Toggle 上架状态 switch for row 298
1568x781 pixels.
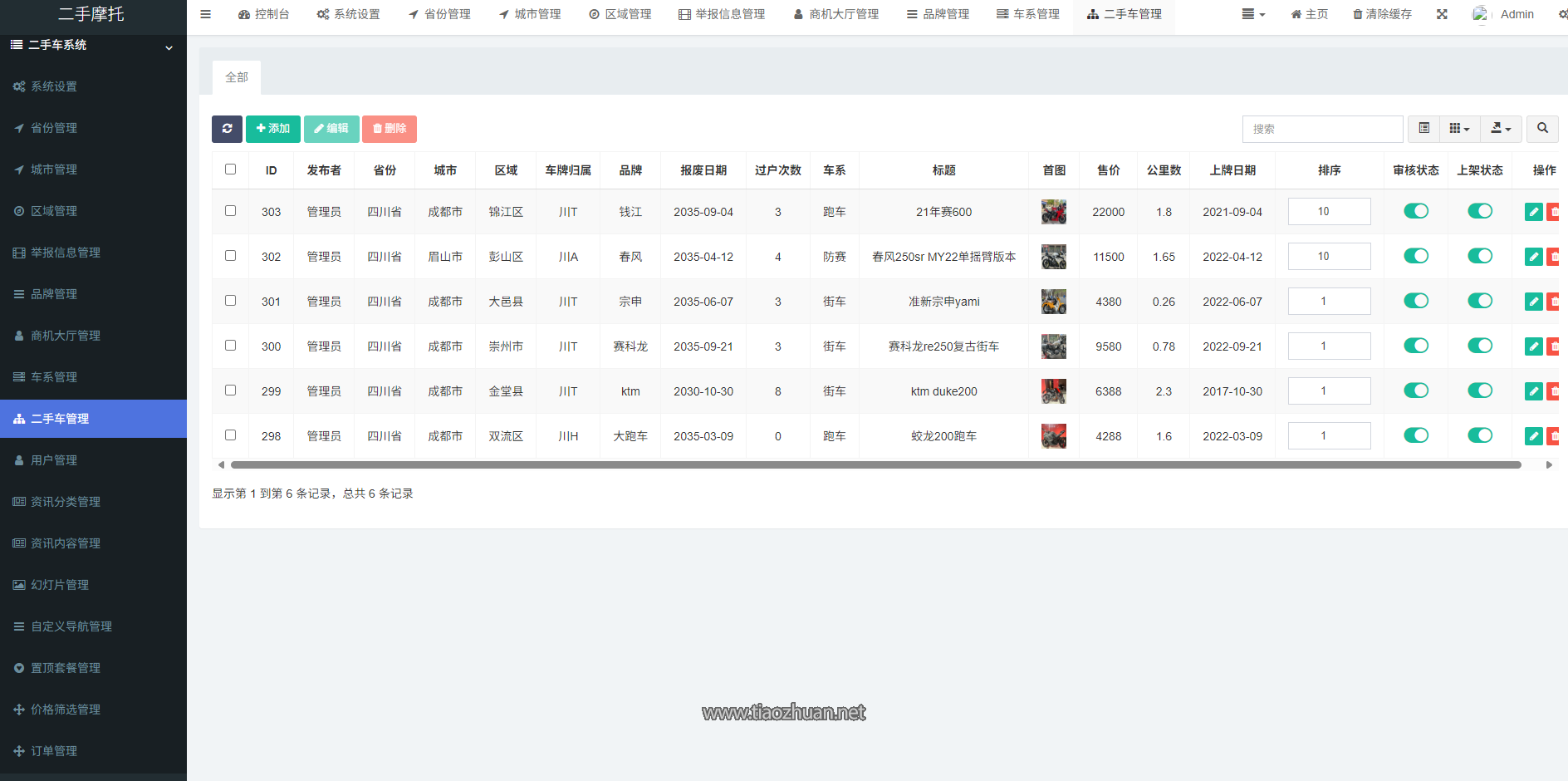(1480, 435)
